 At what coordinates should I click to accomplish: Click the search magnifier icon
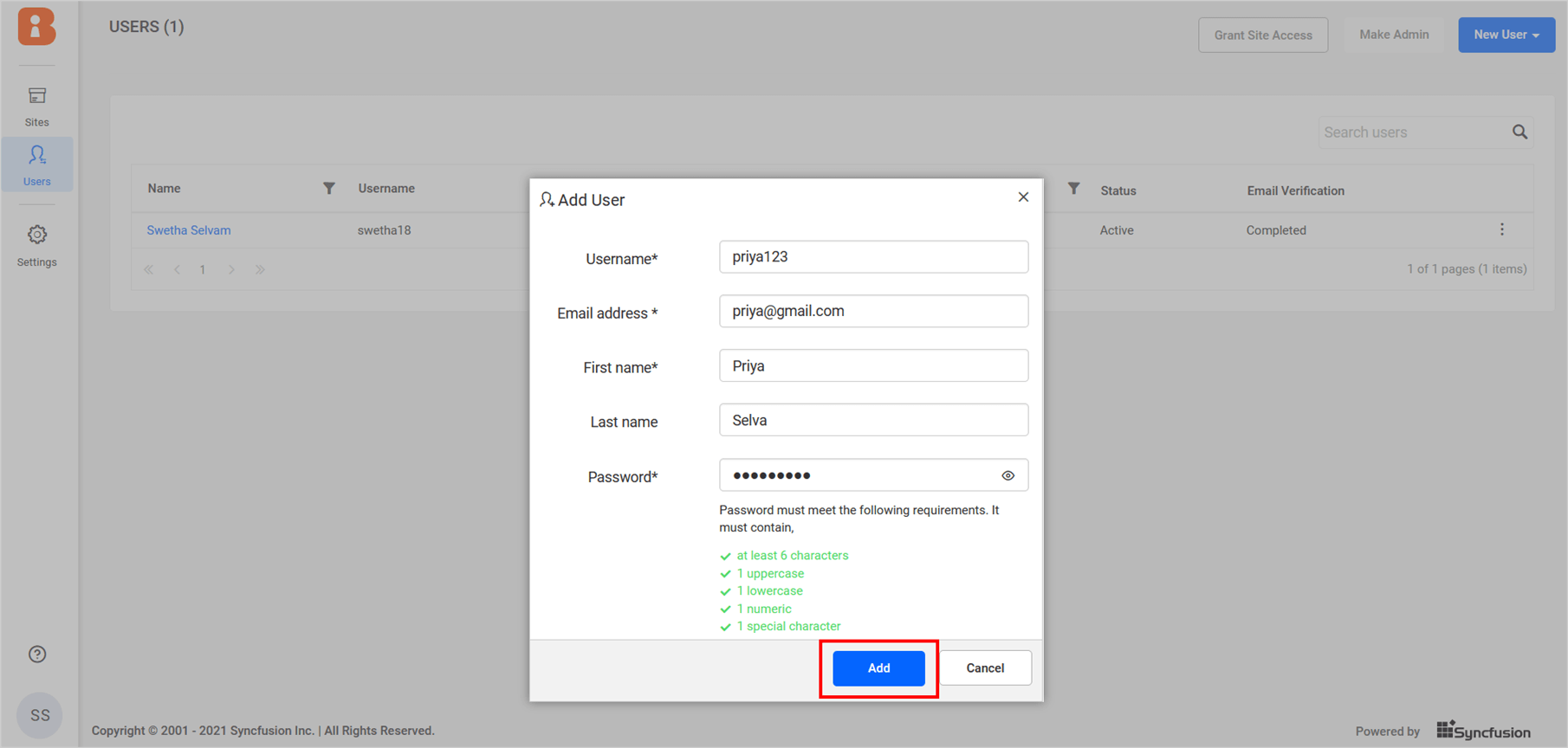(x=1519, y=132)
